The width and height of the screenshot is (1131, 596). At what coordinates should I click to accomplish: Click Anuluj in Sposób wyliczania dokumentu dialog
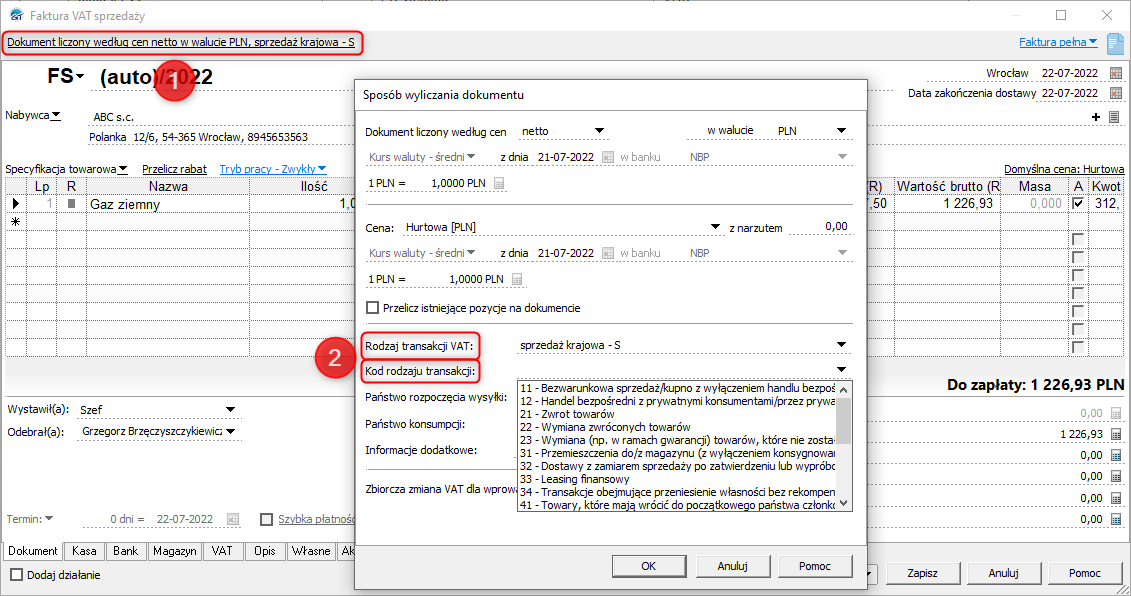coord(732,566)
